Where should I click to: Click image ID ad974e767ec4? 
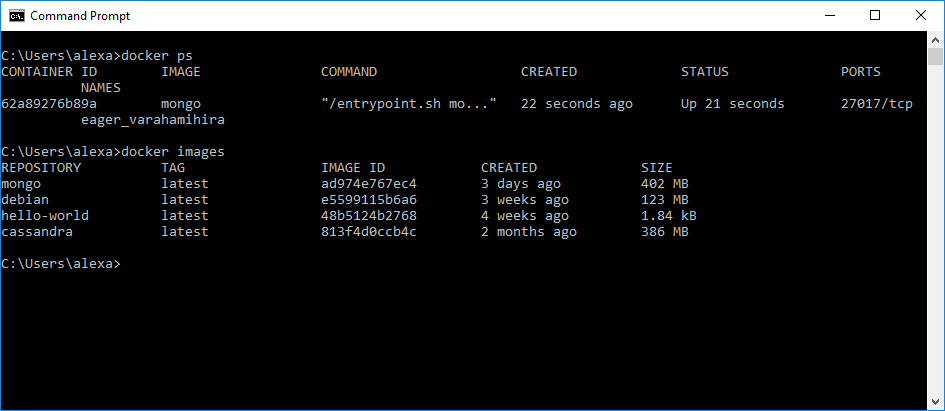[x=369, y=184]
